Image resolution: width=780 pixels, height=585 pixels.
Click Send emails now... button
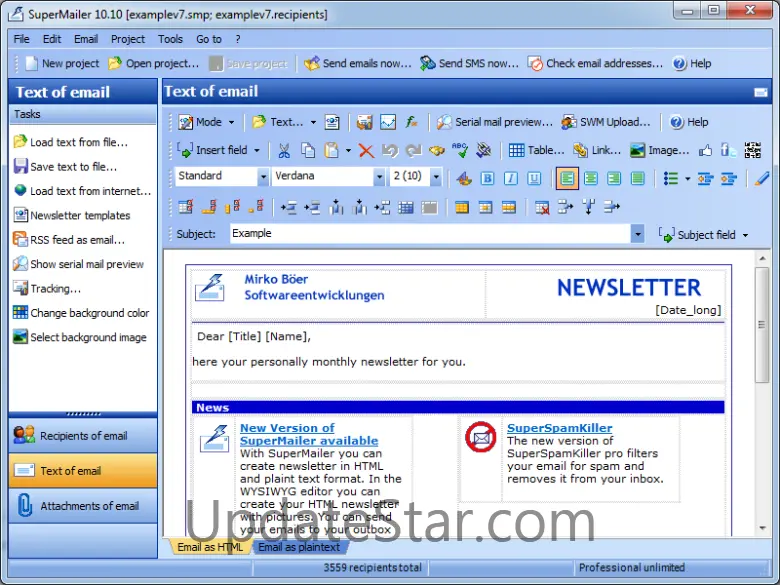(x=358, y=63)
